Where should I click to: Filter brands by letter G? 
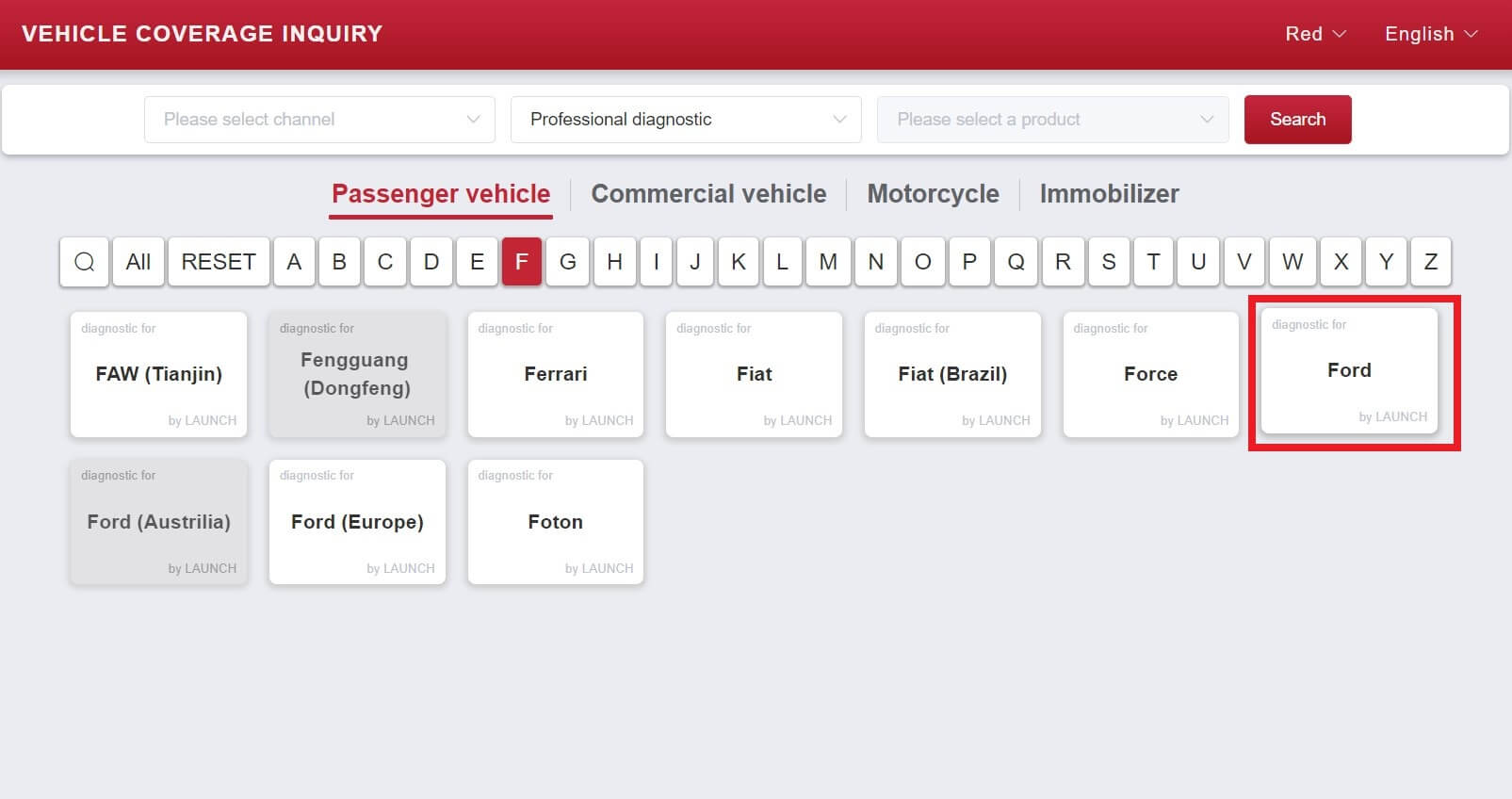pyautogui.click(x=567, y=262)
